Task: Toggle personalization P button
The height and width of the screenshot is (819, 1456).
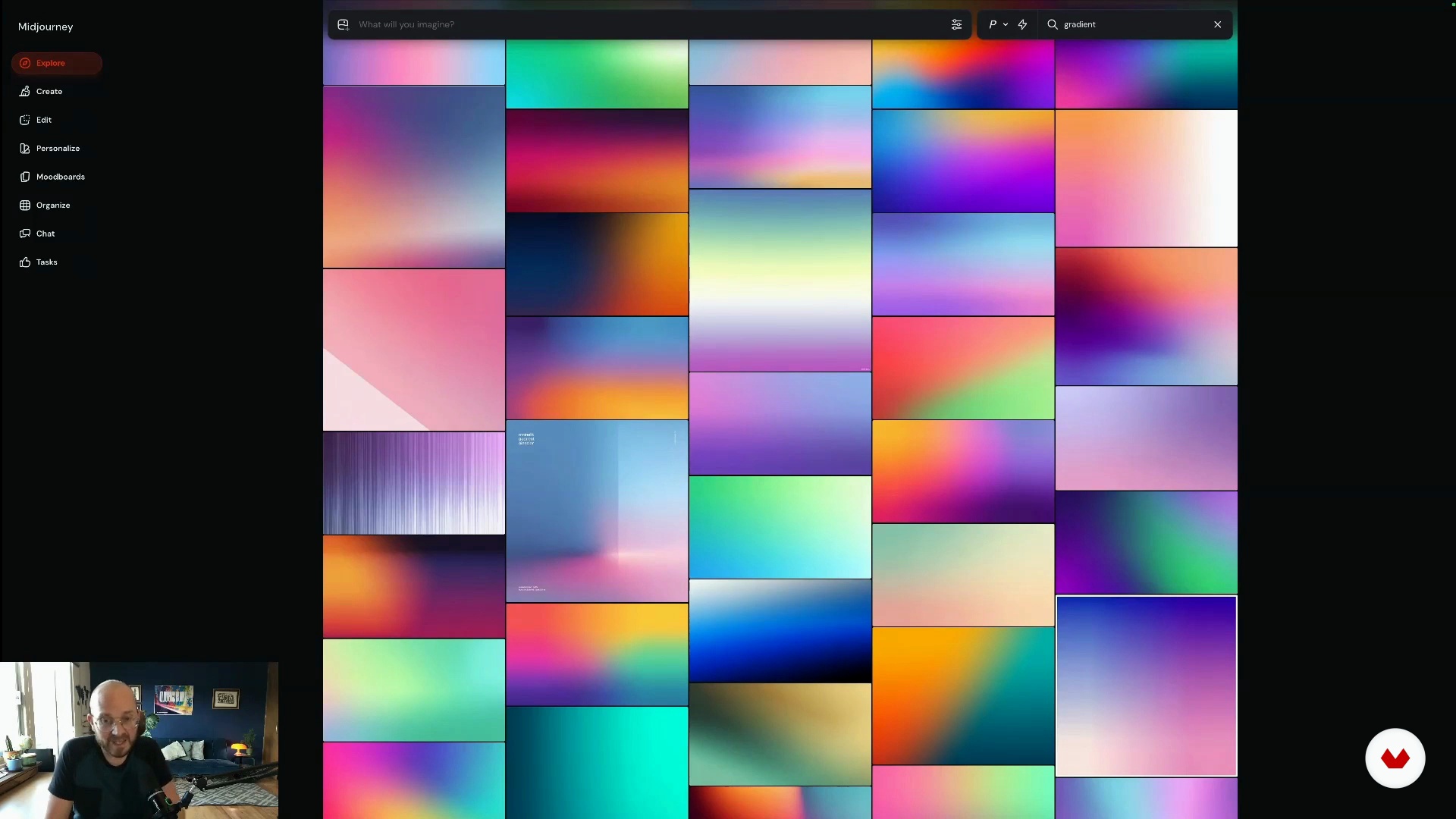Action: click(x=992, y=24)
